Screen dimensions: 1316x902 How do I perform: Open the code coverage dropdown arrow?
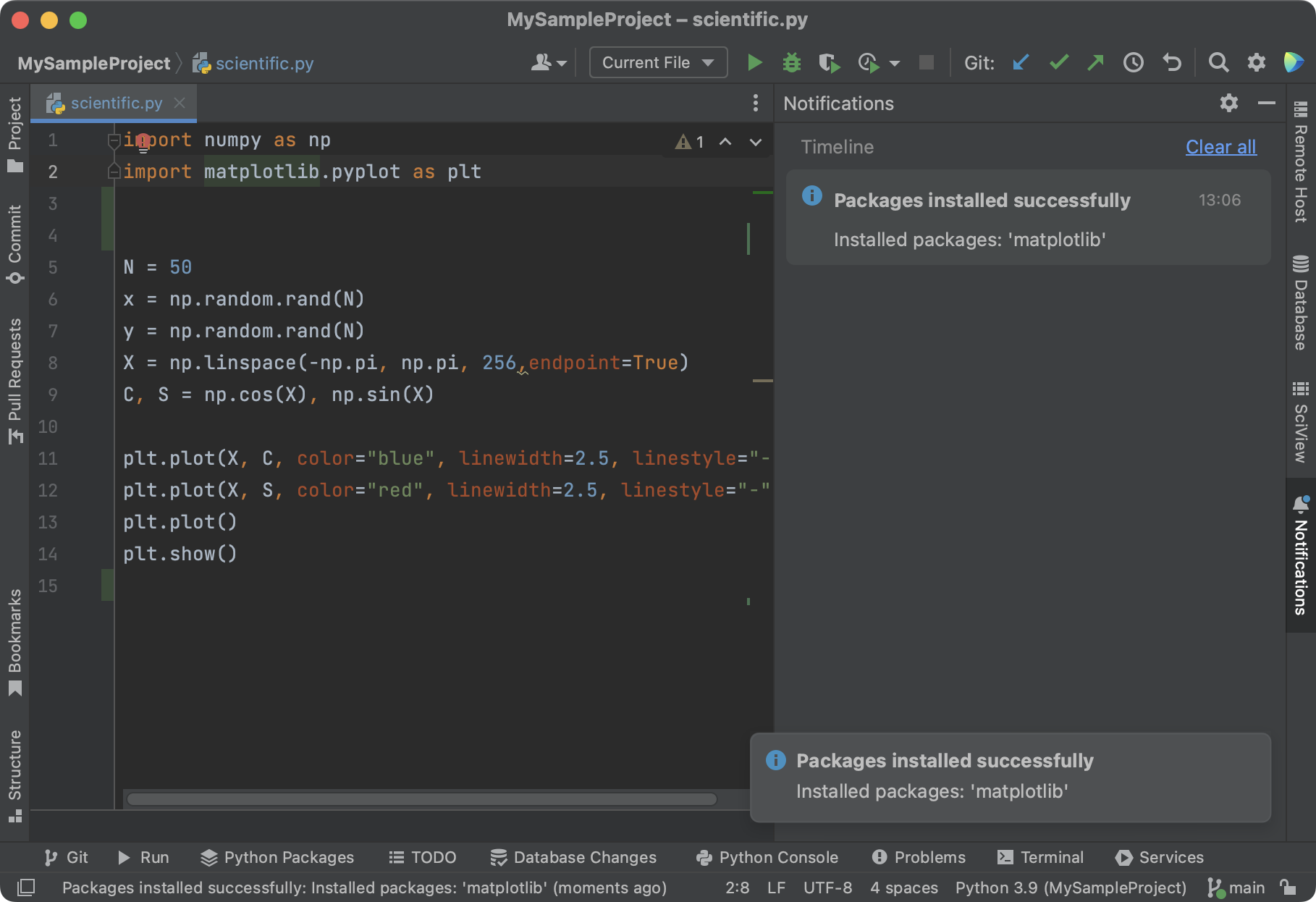896,62
